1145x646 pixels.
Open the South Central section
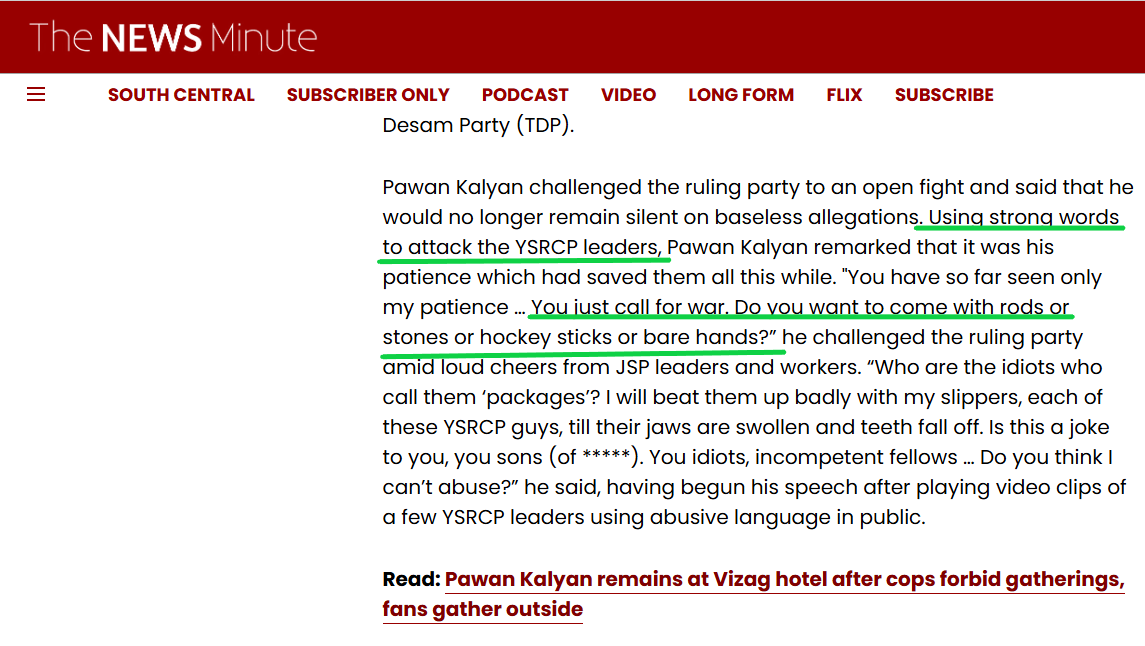(181, 95)
